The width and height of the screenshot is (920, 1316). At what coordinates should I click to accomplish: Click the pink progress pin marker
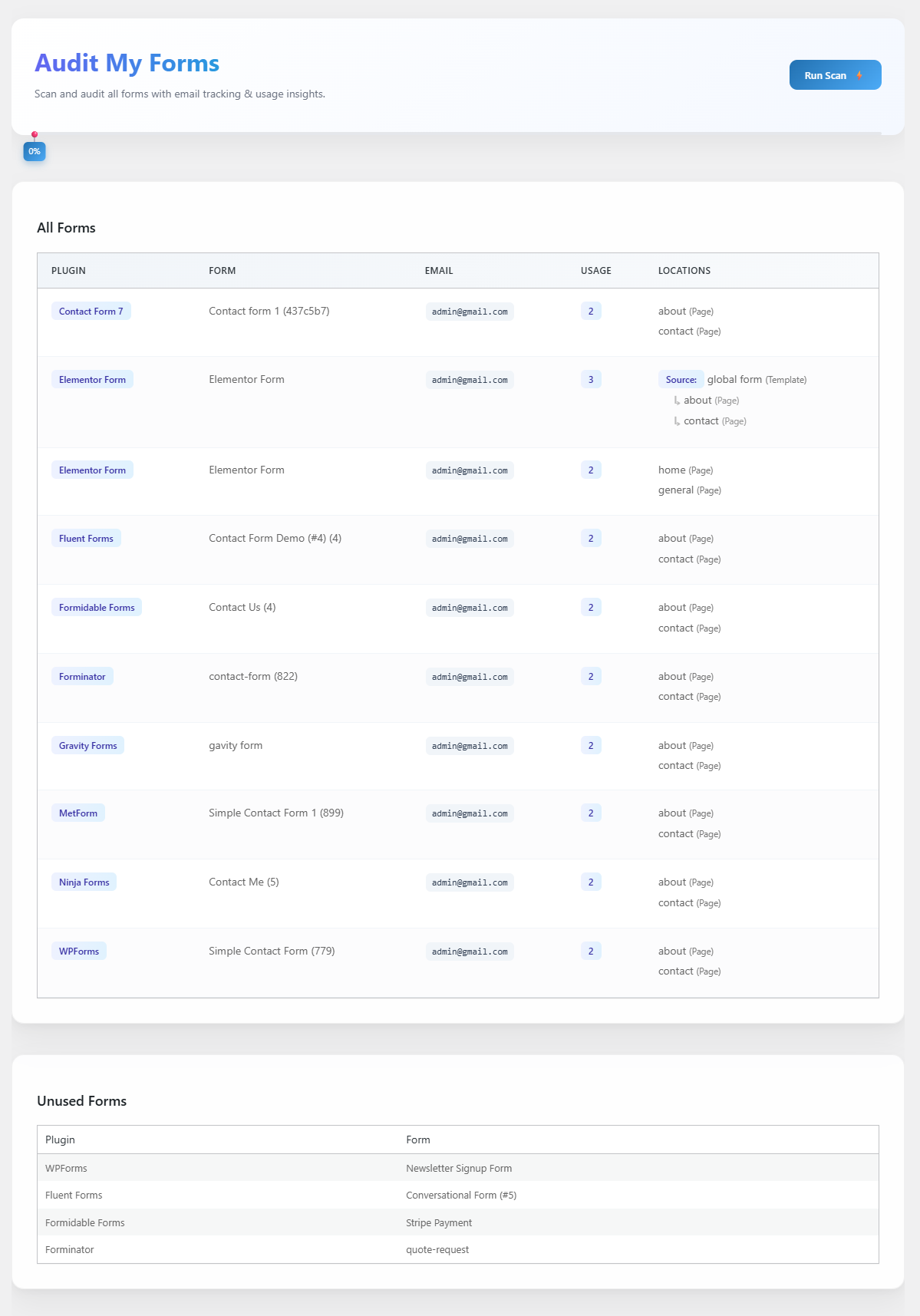tap(35, 134)
